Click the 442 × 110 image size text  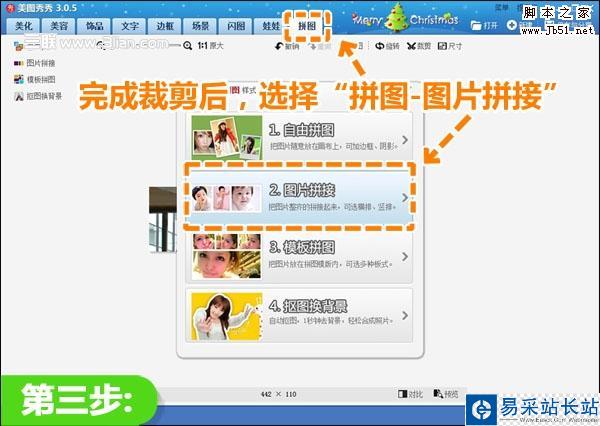click(279, 394)
